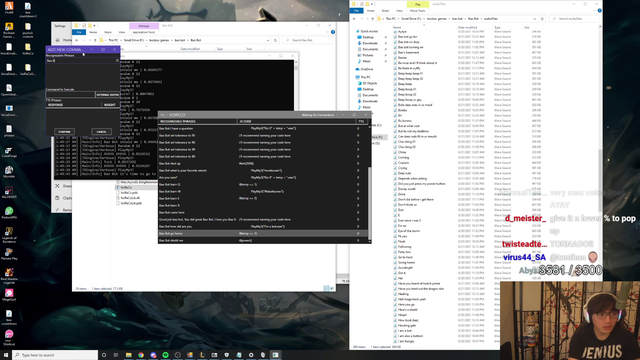Click the Command to Execute input field
640x360 pixels.
(x=70, y=95)
